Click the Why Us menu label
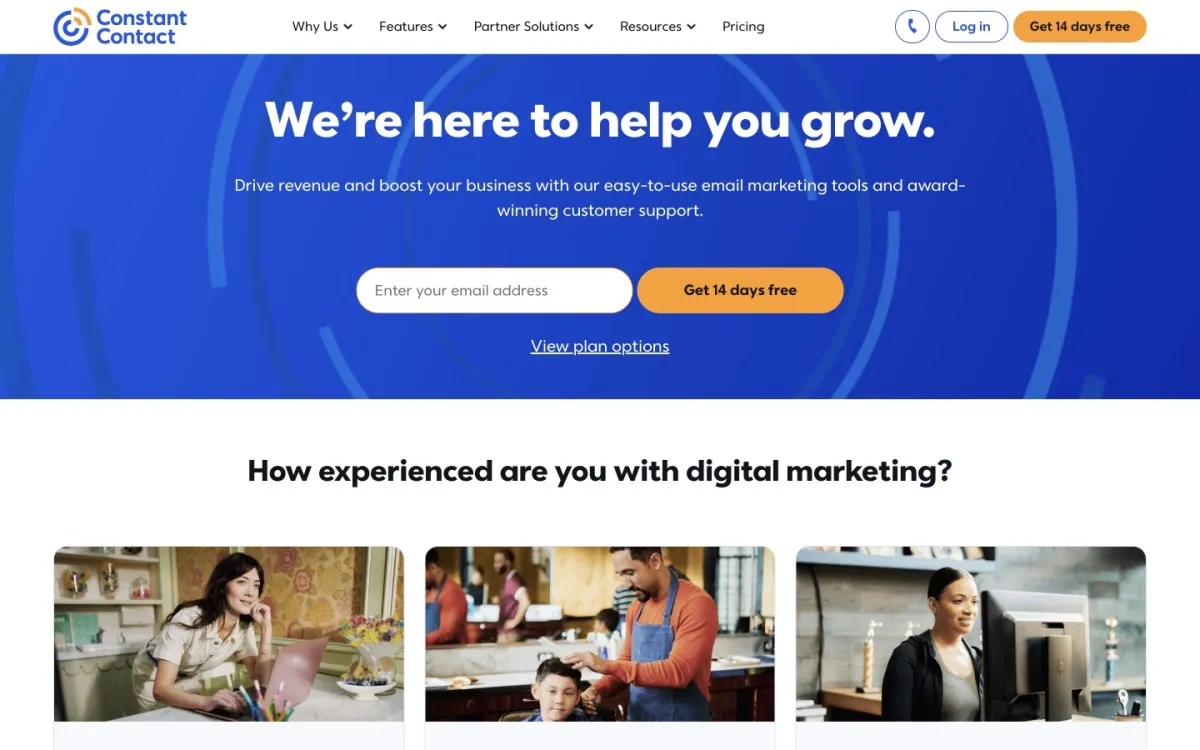Viewport: 1200px width, 750px height. pyautogui.click(x=315, y=27)
